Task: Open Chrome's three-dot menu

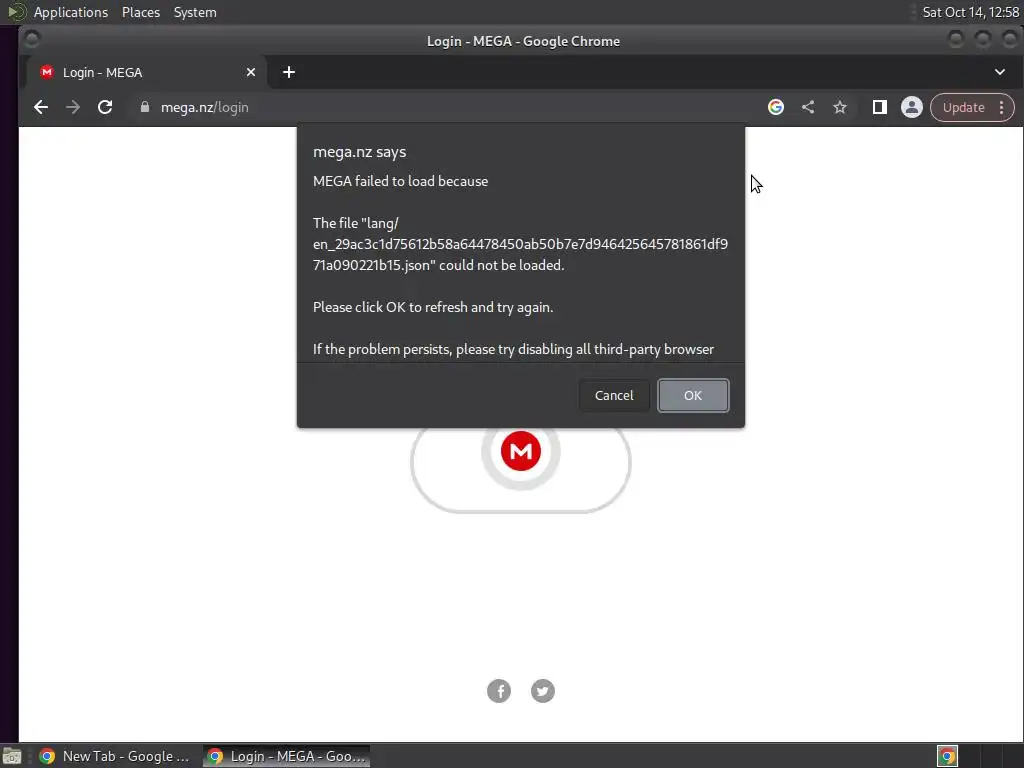Action: coord(1002,107)
